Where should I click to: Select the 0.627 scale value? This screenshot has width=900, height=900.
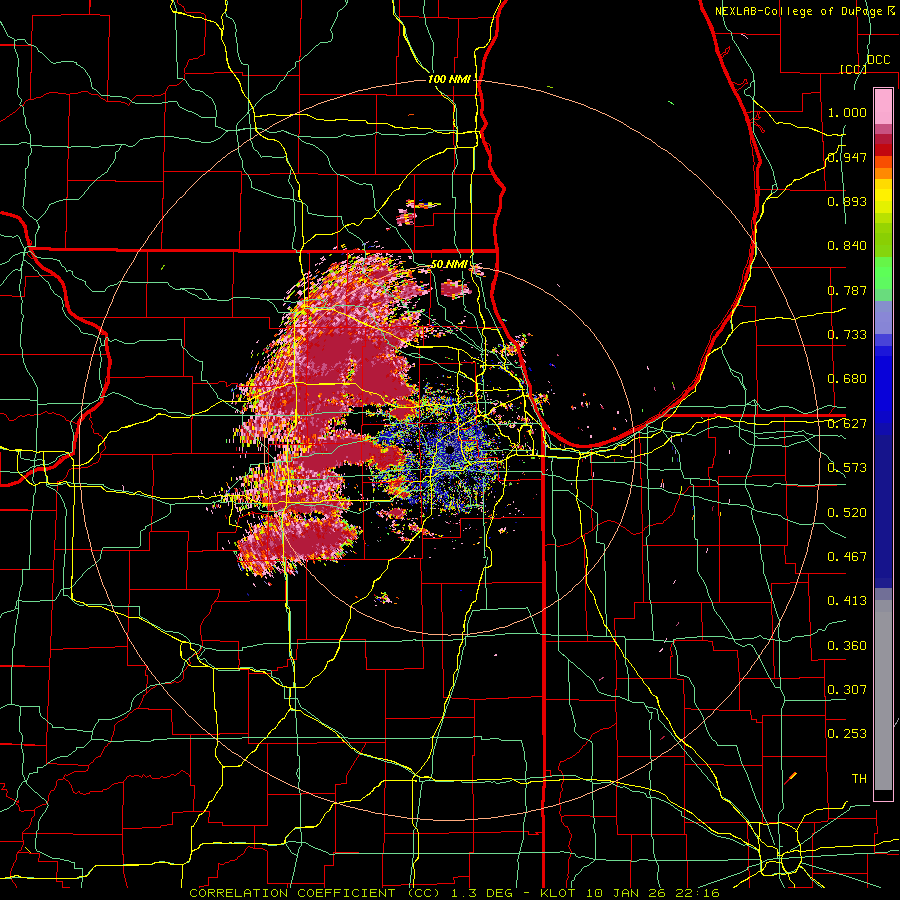[x=847, y=424]
